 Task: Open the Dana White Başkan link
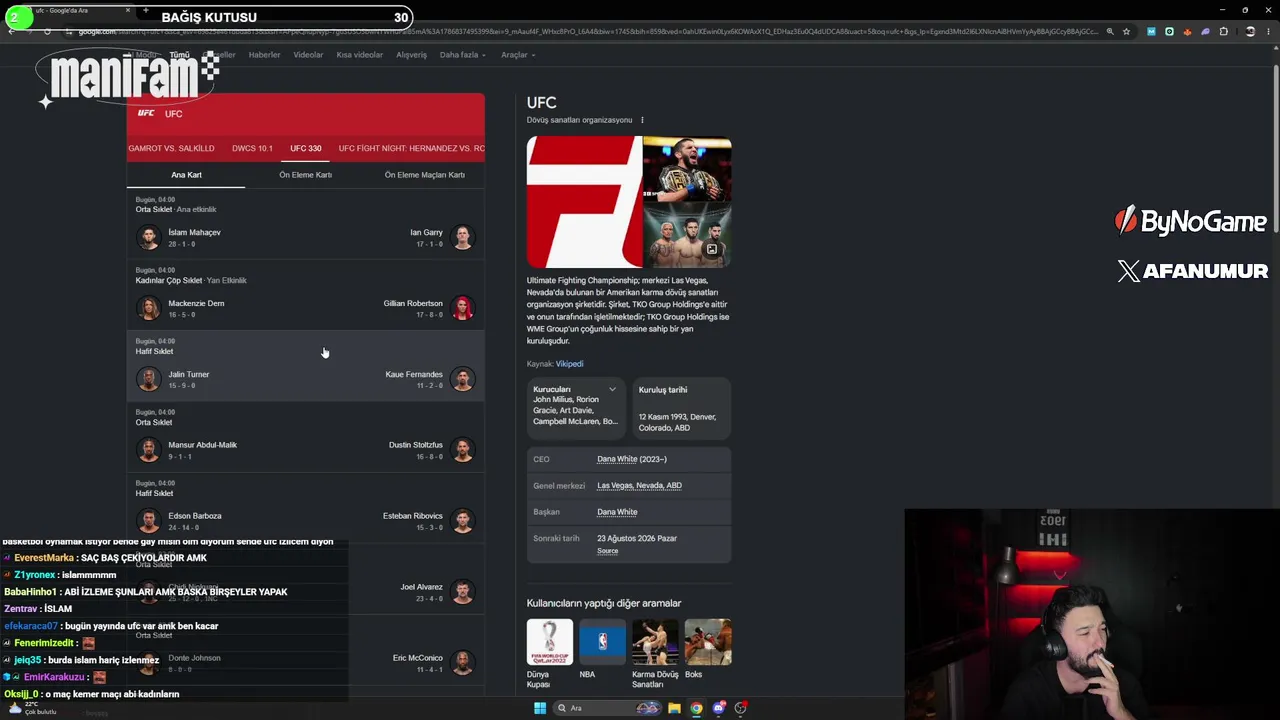point(617,512)
